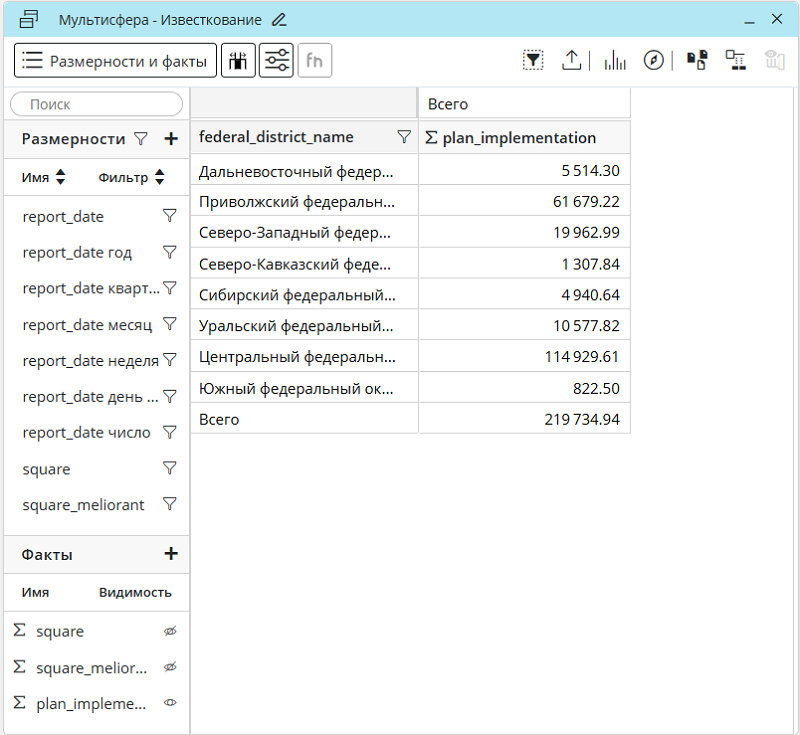Sort dimensions by Фильтр column
This screenshot has height=735, width=800.
pos(158,177)
